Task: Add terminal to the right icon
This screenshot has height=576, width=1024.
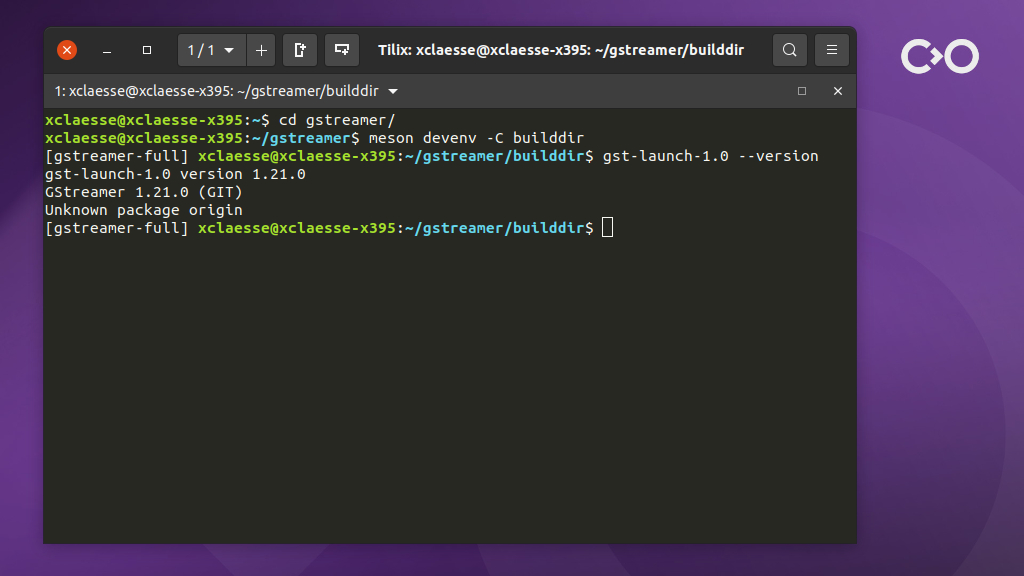Action: click(300, 50)
